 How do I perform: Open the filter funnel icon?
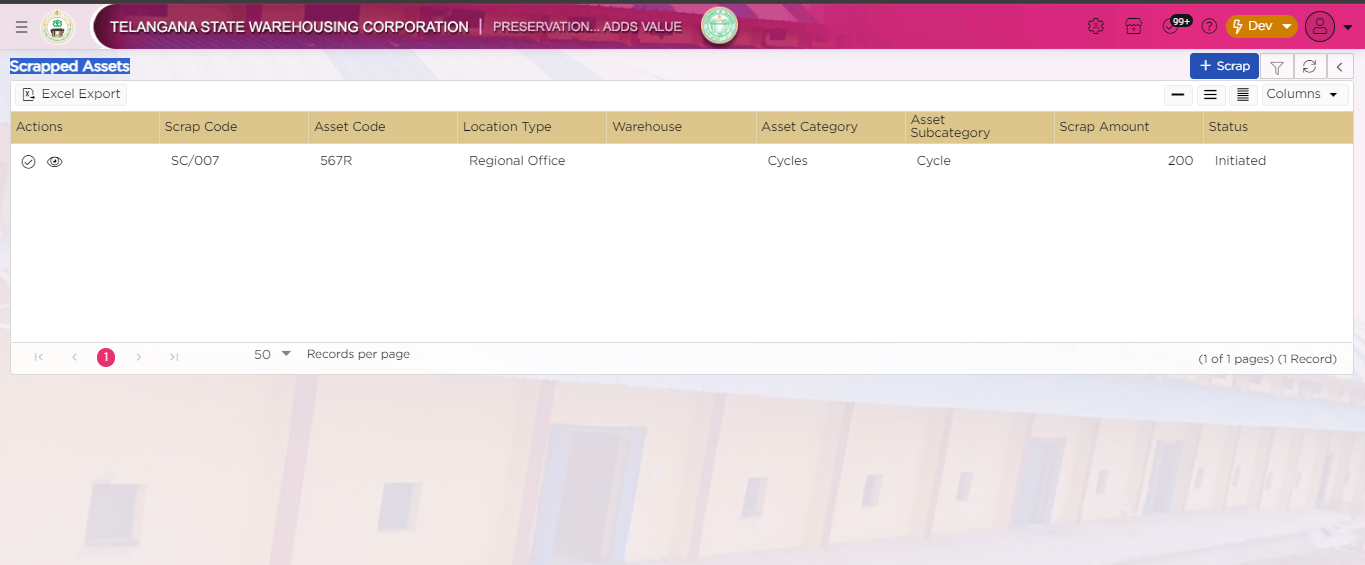click(1277, 66)
